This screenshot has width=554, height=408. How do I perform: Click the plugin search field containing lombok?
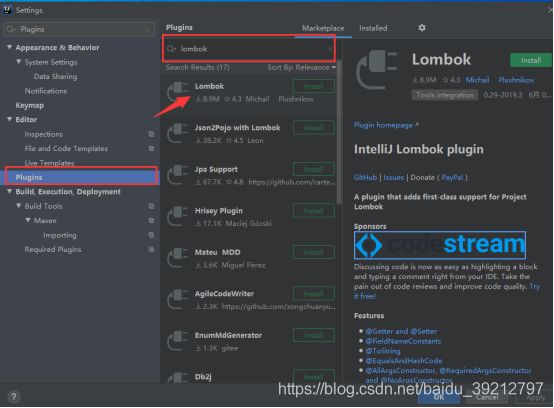[249, 49]
